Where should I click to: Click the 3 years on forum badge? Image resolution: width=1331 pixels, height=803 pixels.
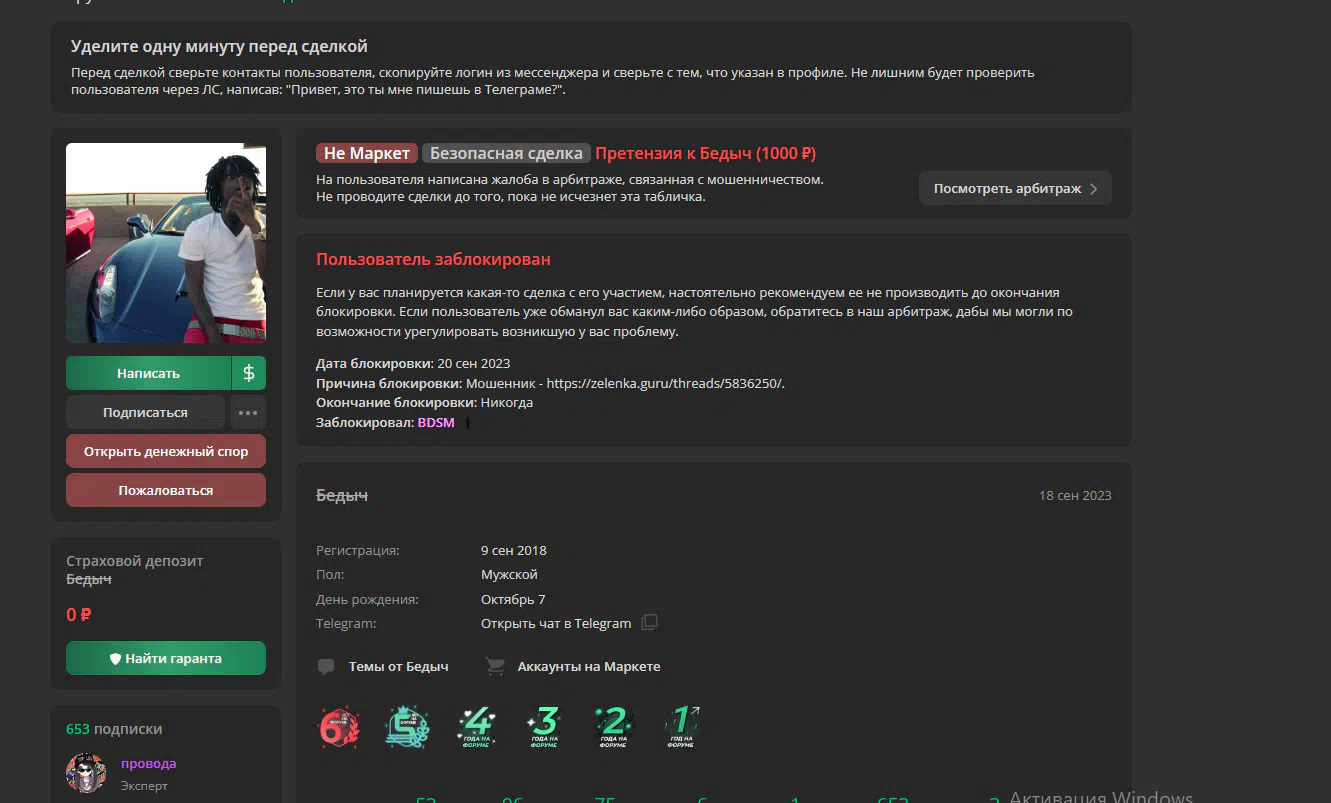[545, 727]
